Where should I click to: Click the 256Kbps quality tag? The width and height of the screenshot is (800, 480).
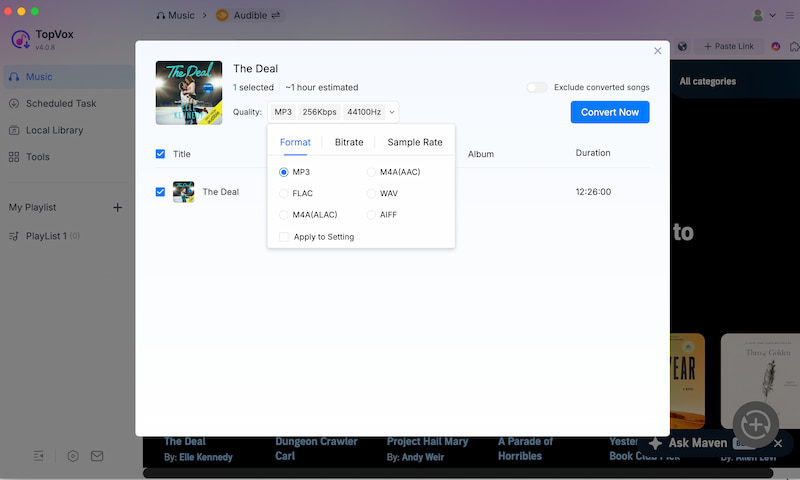point(319,112)
